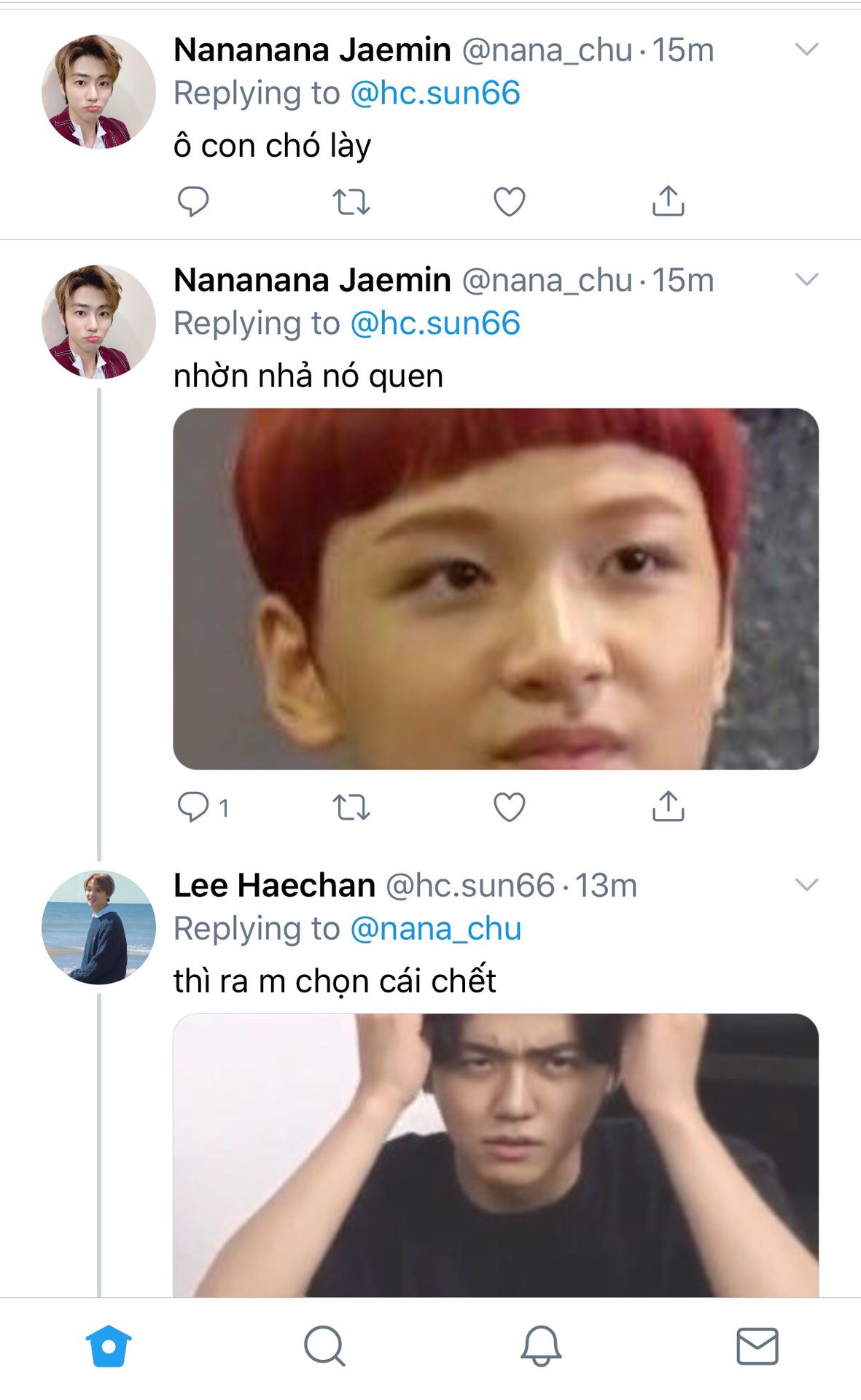Open the image in Lee Haechan's tweet
Viewport: 861px width, 1400px height.
(x=496, y=1154)
